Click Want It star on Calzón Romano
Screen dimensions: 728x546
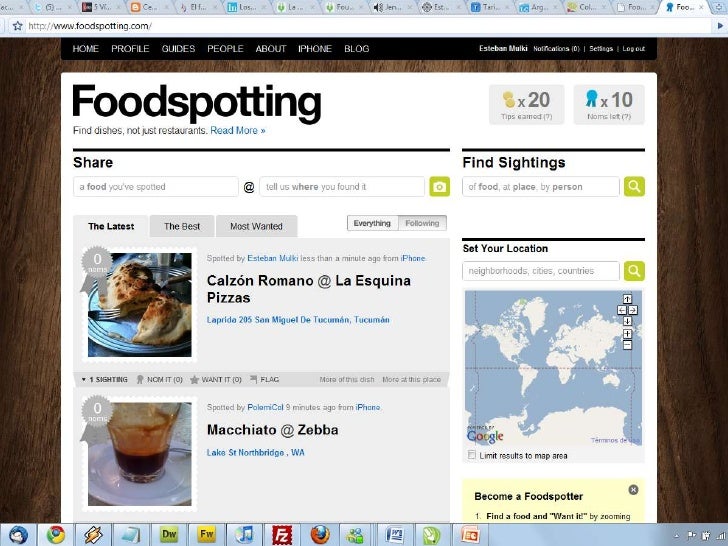(195, 379)
